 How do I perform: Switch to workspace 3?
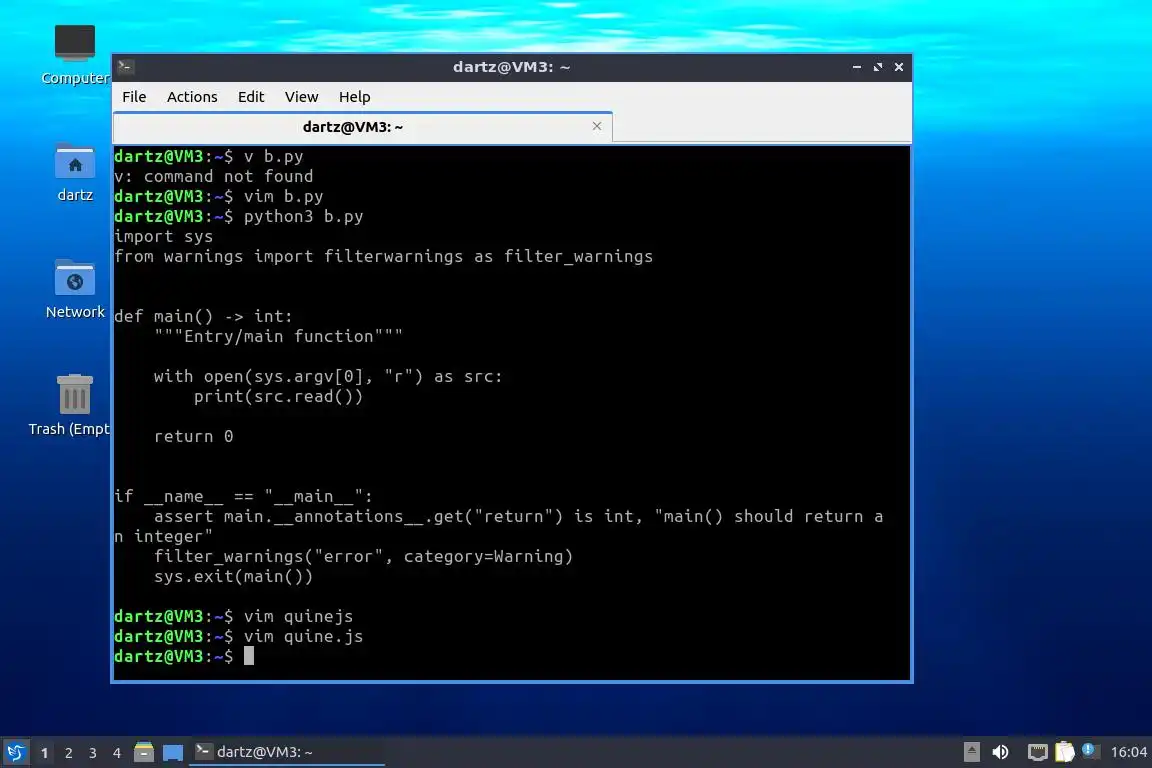coord(93,753)
